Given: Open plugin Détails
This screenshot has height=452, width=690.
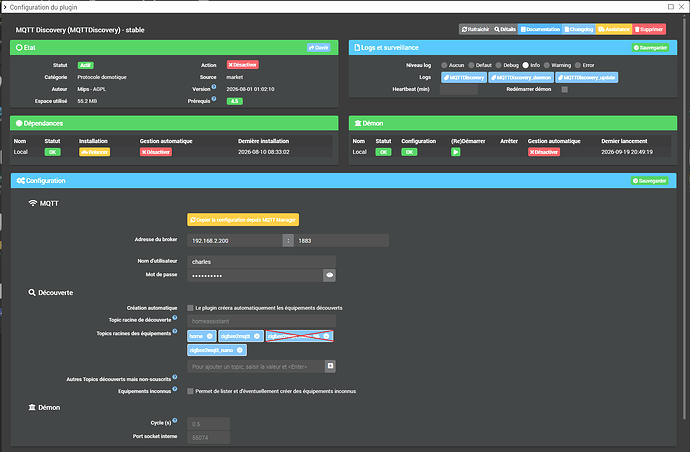Looking at the screenshot, I should tap(505, 29).
